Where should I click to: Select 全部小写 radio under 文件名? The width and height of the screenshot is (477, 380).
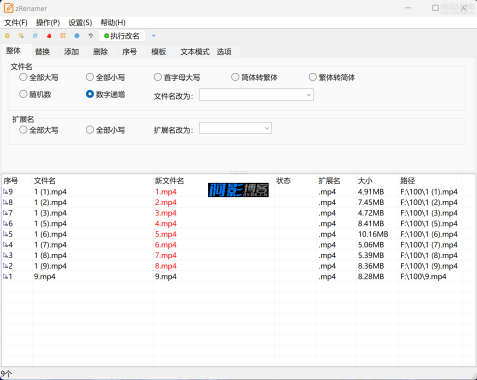90,77
